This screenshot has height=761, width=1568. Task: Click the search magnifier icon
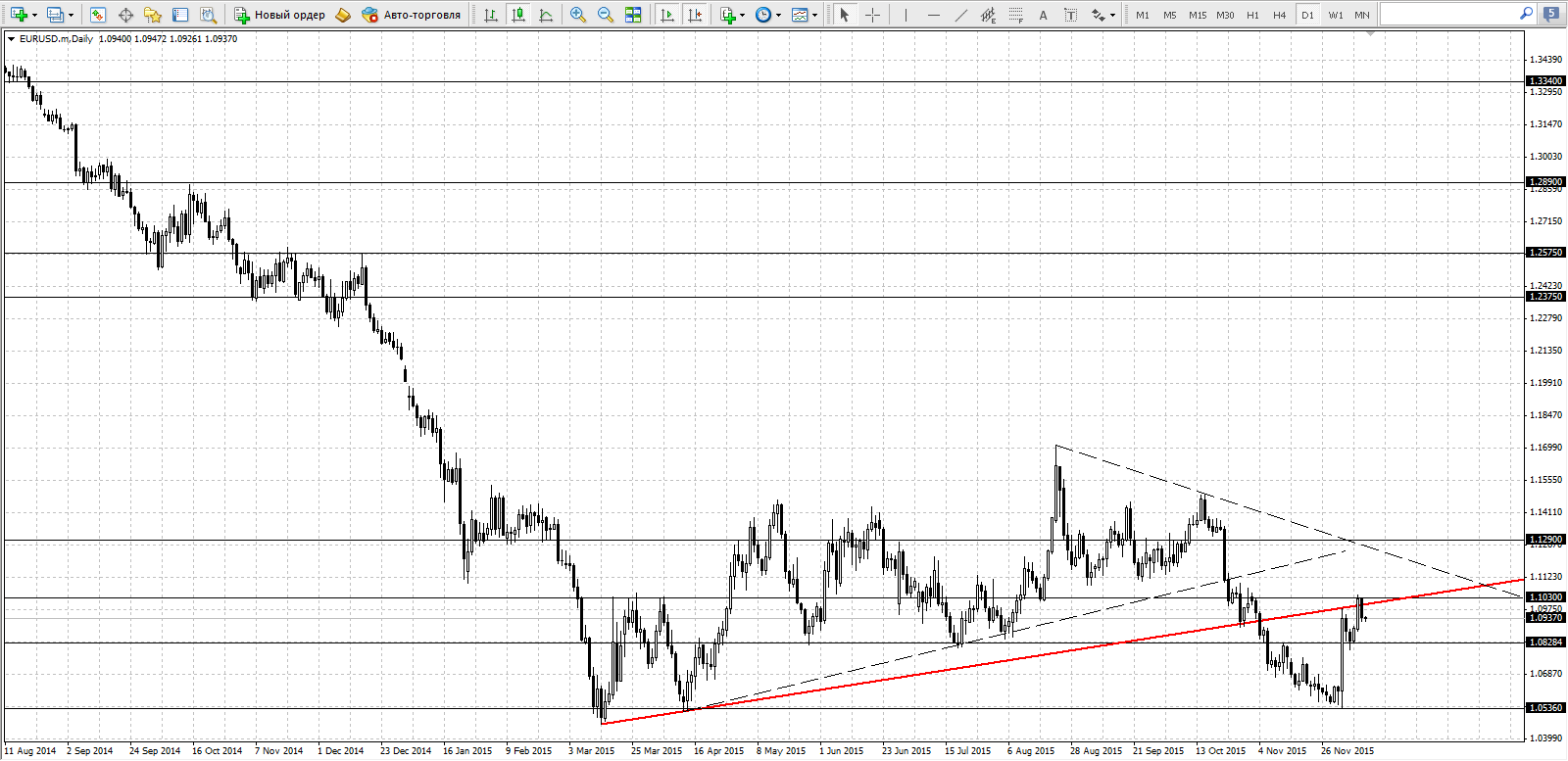coord(1526,14)
